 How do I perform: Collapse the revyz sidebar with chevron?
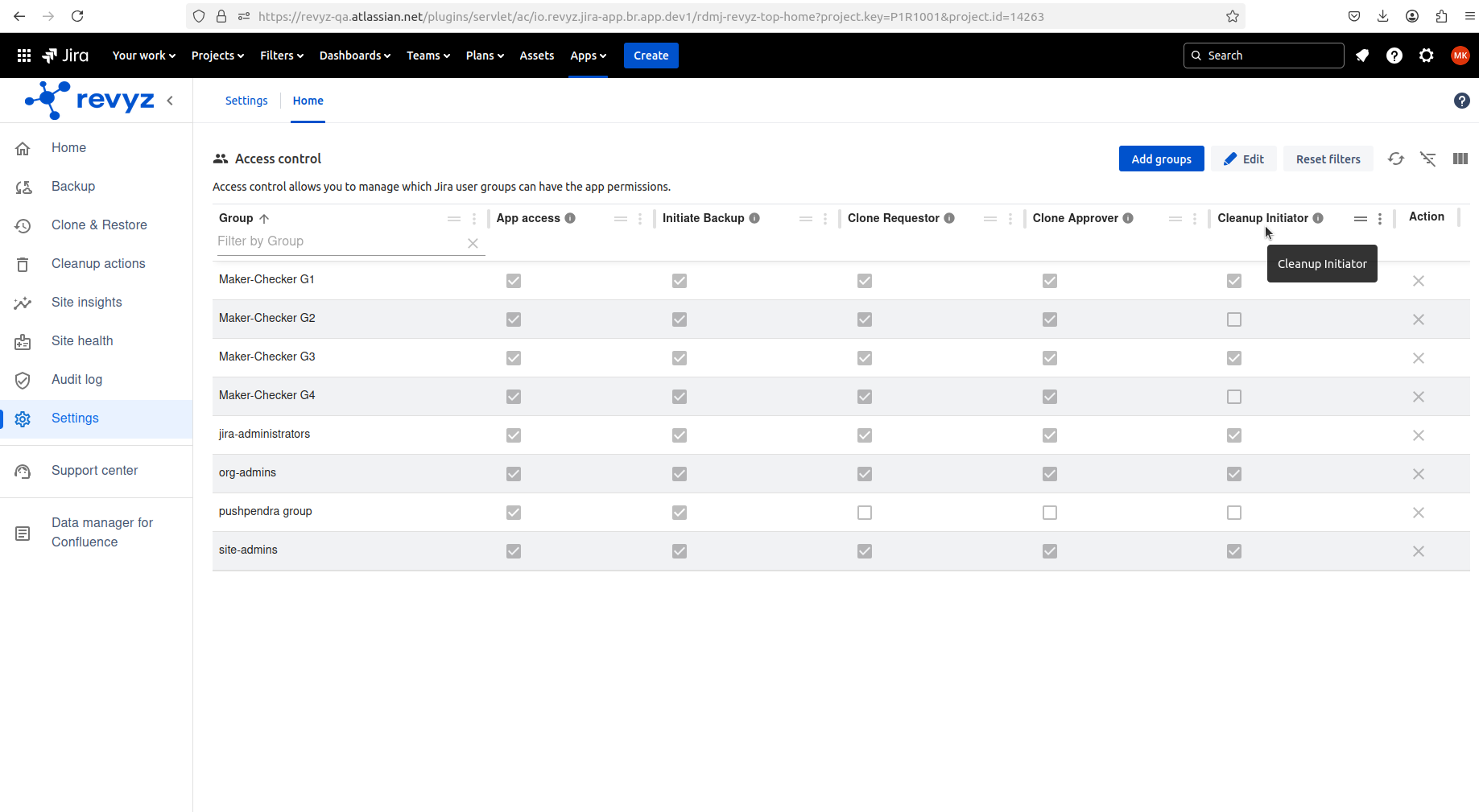coord(170,101)
